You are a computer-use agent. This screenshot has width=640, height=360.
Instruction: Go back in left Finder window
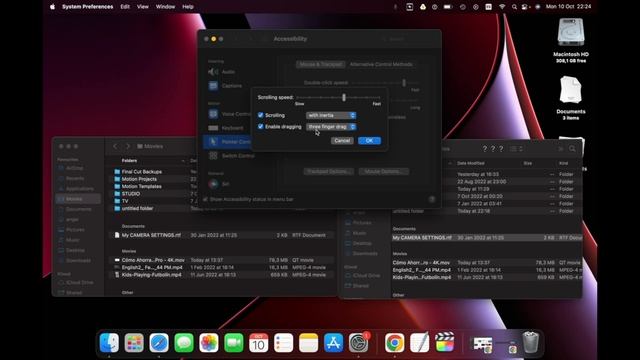115,146
